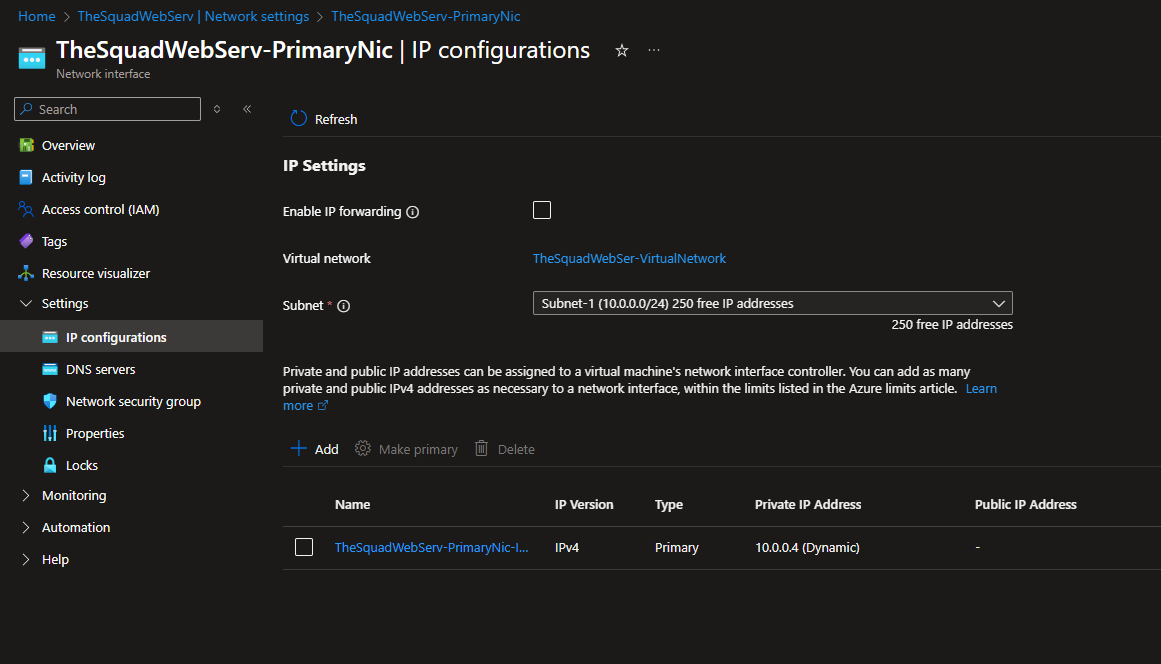Click the external link icon after more
The image size is (1161, 664).
click(x=323, y=405)
